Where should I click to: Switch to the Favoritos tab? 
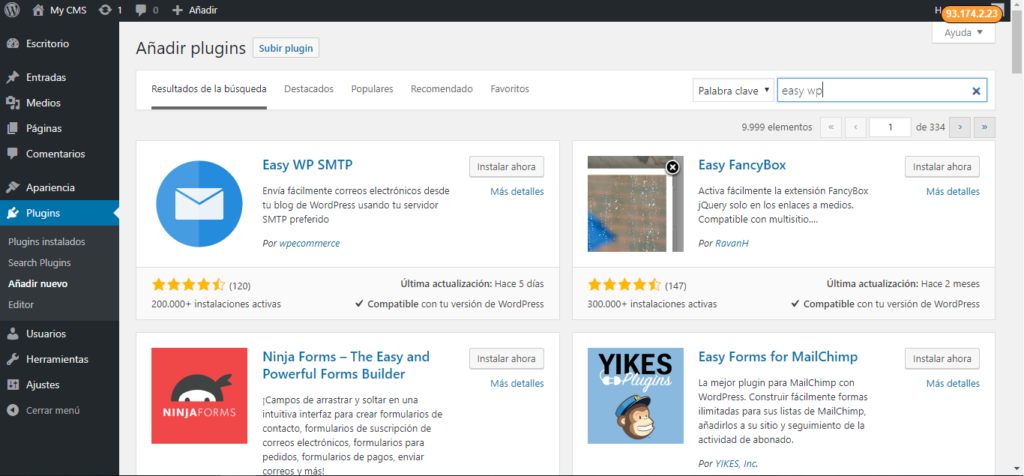(510, 89)
